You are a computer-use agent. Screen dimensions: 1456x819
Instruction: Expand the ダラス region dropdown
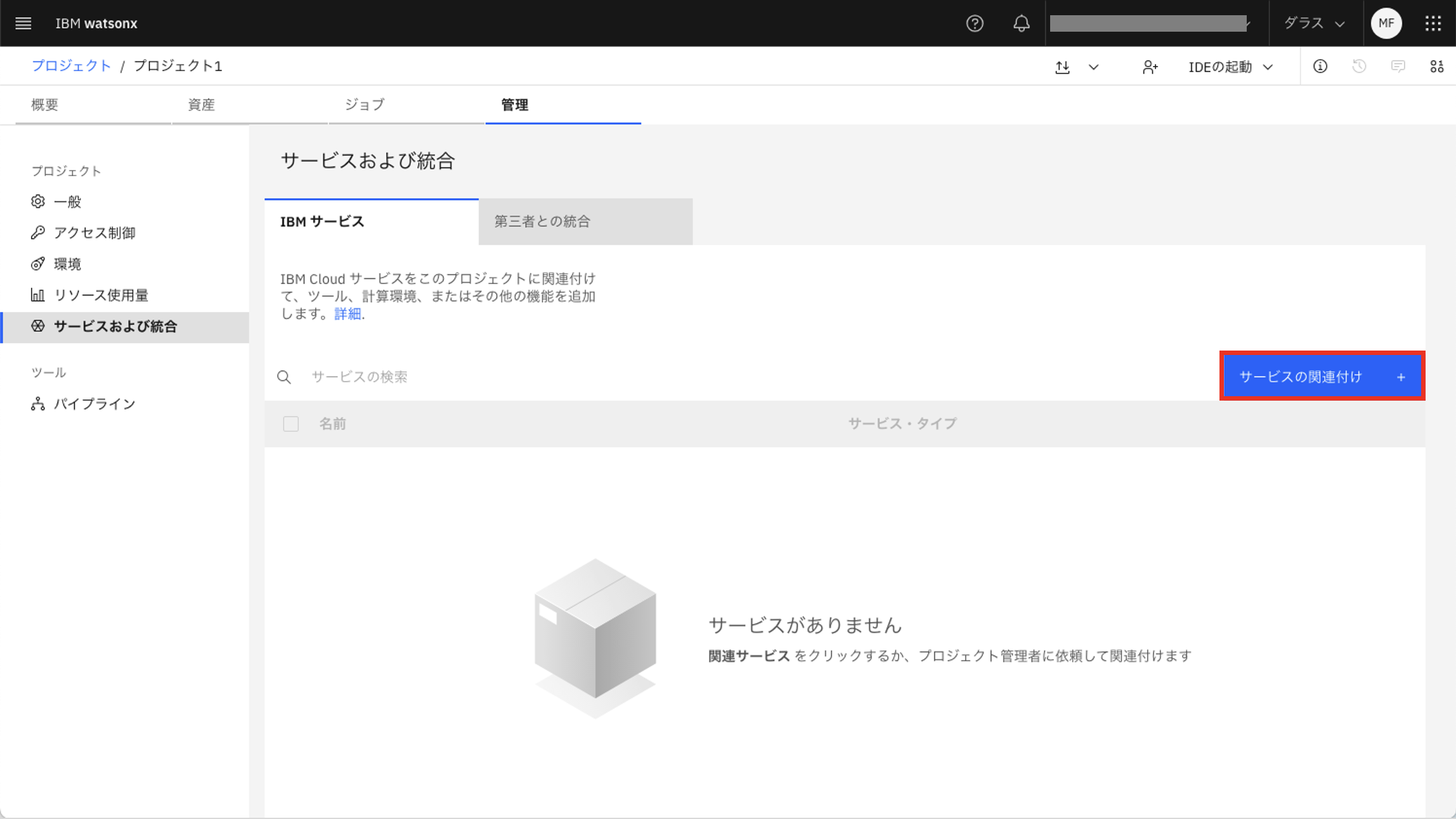coord(1314,23)
